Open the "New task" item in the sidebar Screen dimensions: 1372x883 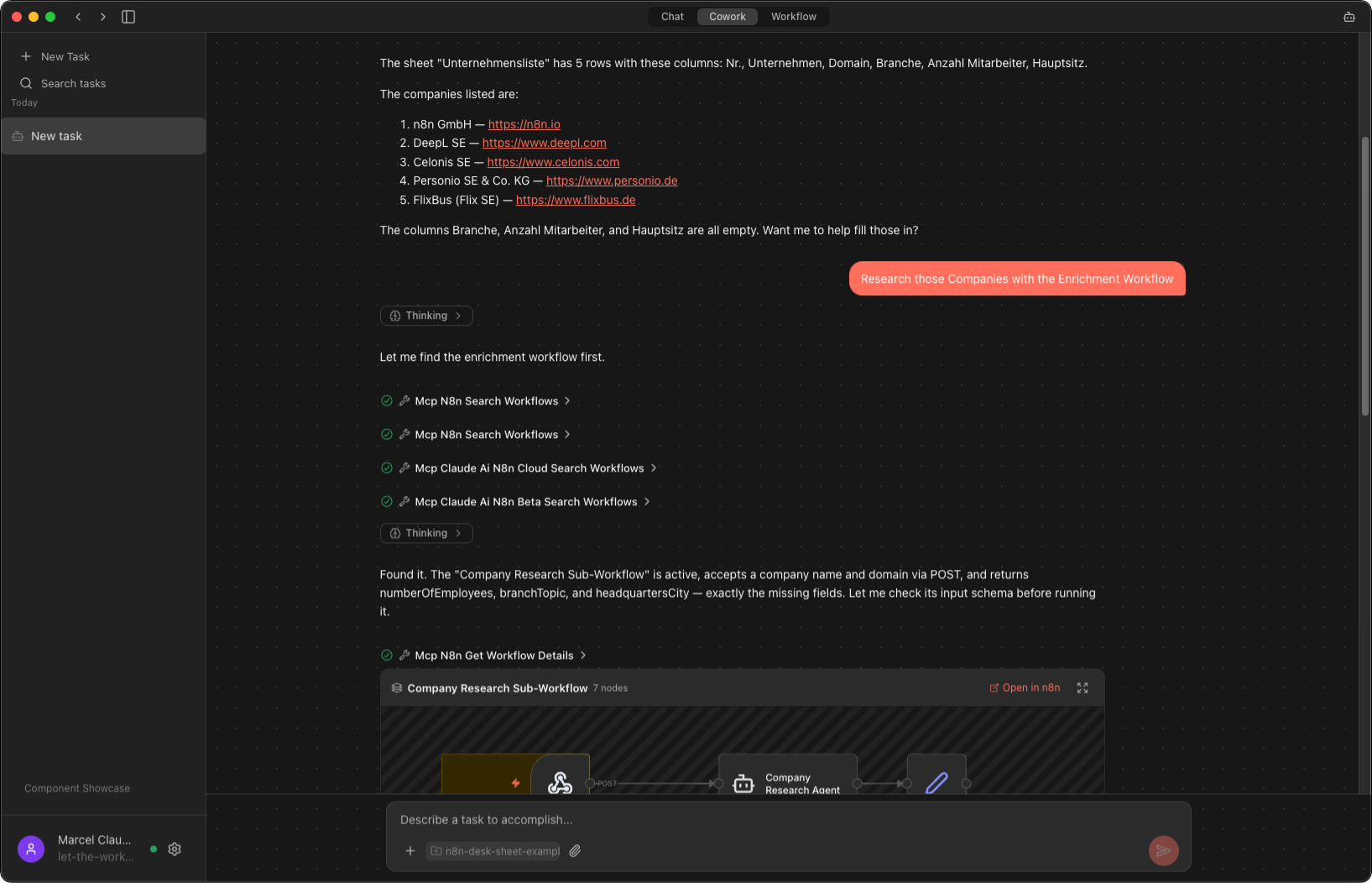coord(103,136)
